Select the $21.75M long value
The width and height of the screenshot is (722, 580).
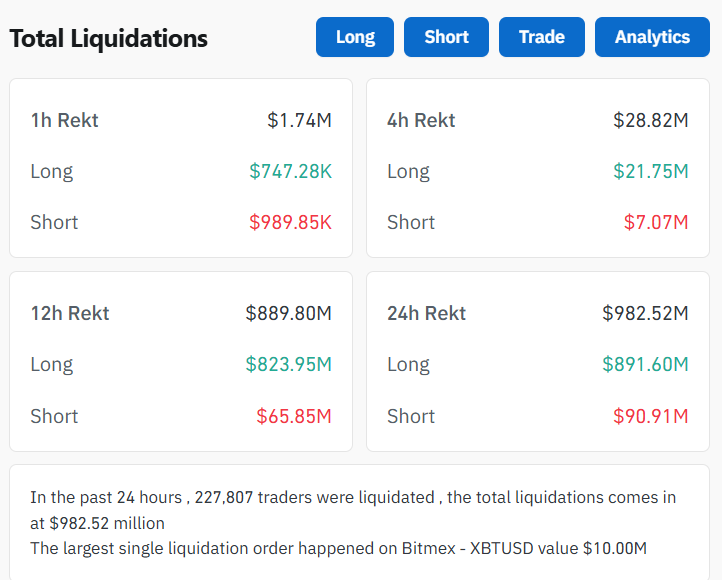pos(651,171)
